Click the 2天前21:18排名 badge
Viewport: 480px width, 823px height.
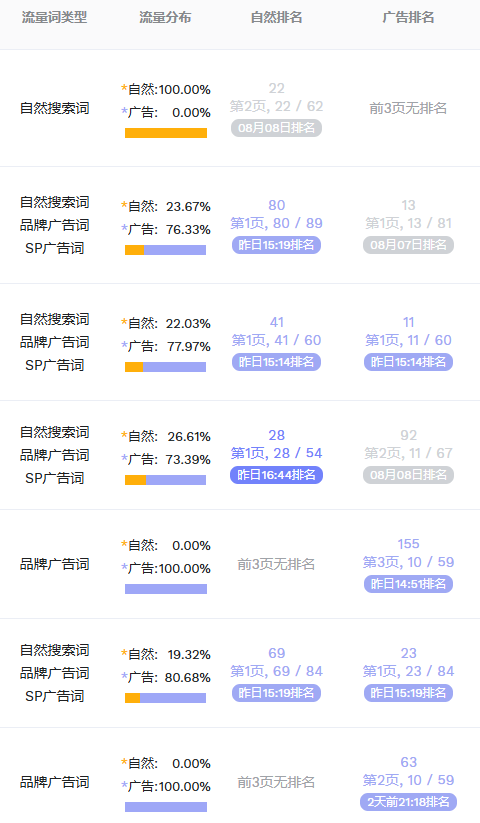tap(408, 802)
